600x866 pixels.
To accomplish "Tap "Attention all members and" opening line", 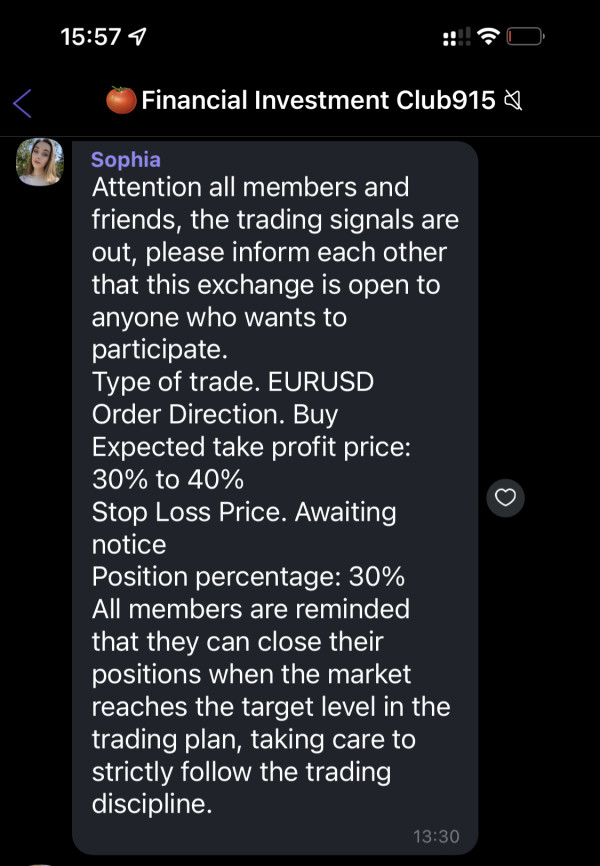I will pyautogui.click(x=250, y=187).
